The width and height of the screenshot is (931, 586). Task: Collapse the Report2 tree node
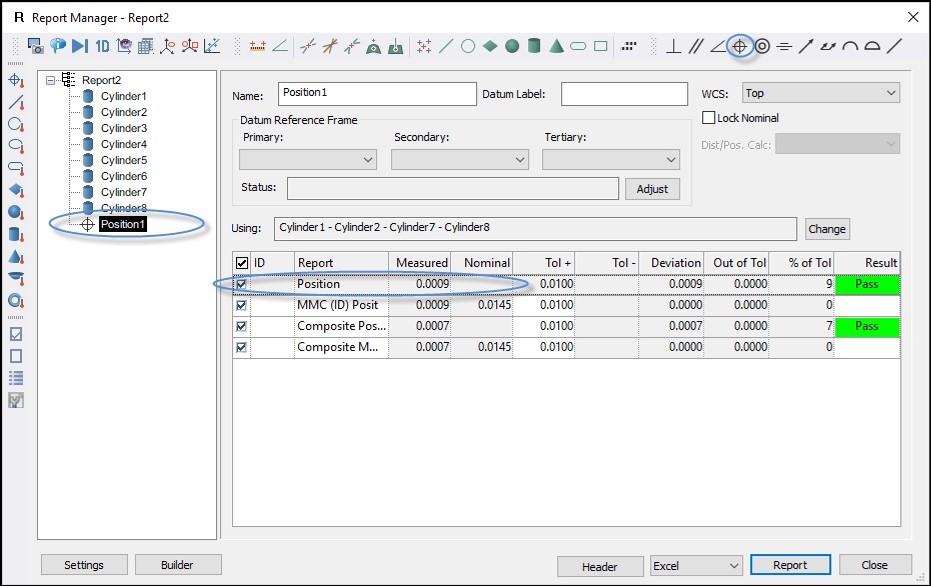point(49,80)
